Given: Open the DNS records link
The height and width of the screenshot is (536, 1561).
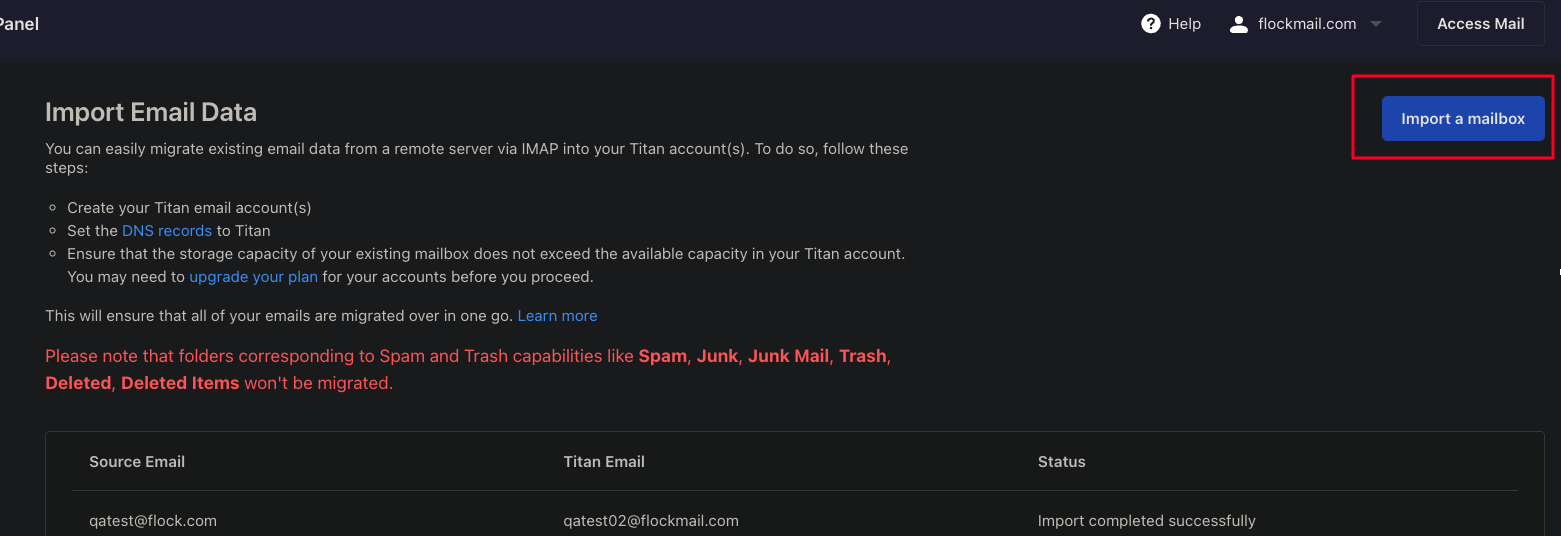Looking at the screenshot, I should point(167,230).
